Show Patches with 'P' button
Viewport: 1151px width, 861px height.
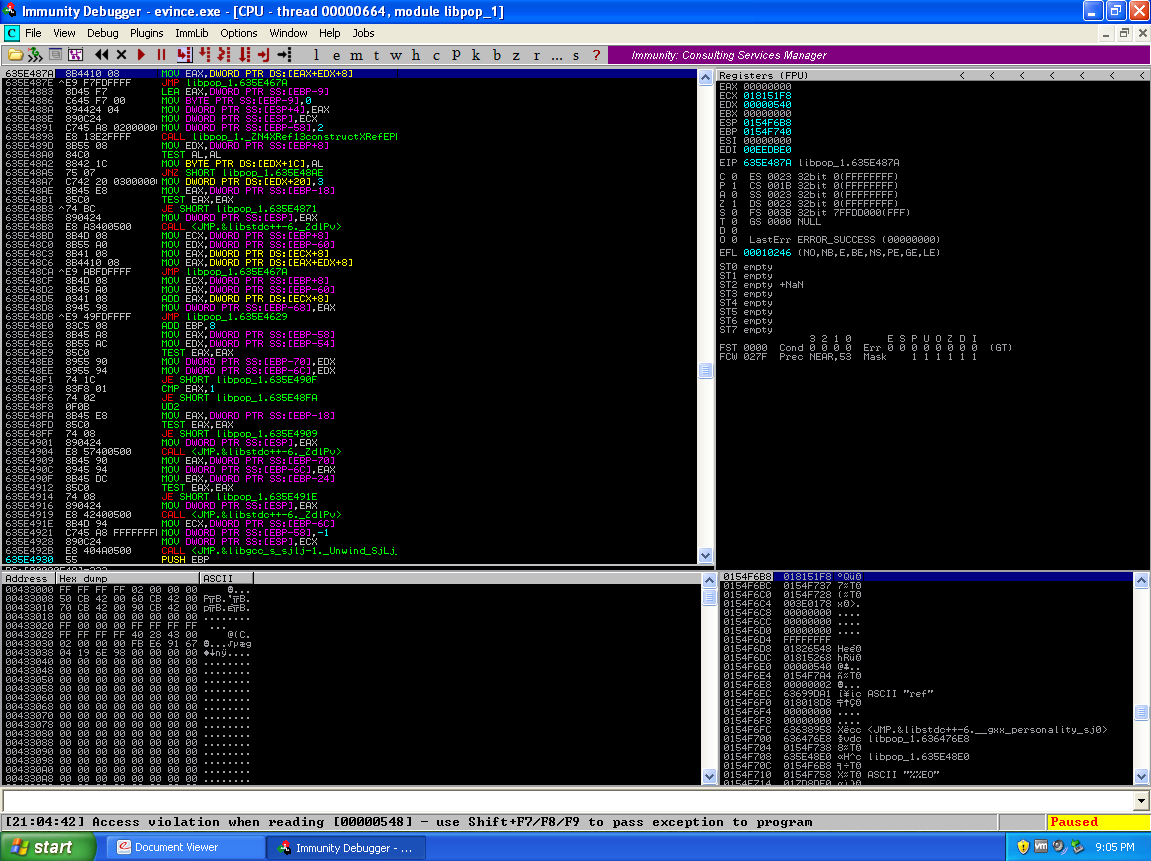(456, 55)
